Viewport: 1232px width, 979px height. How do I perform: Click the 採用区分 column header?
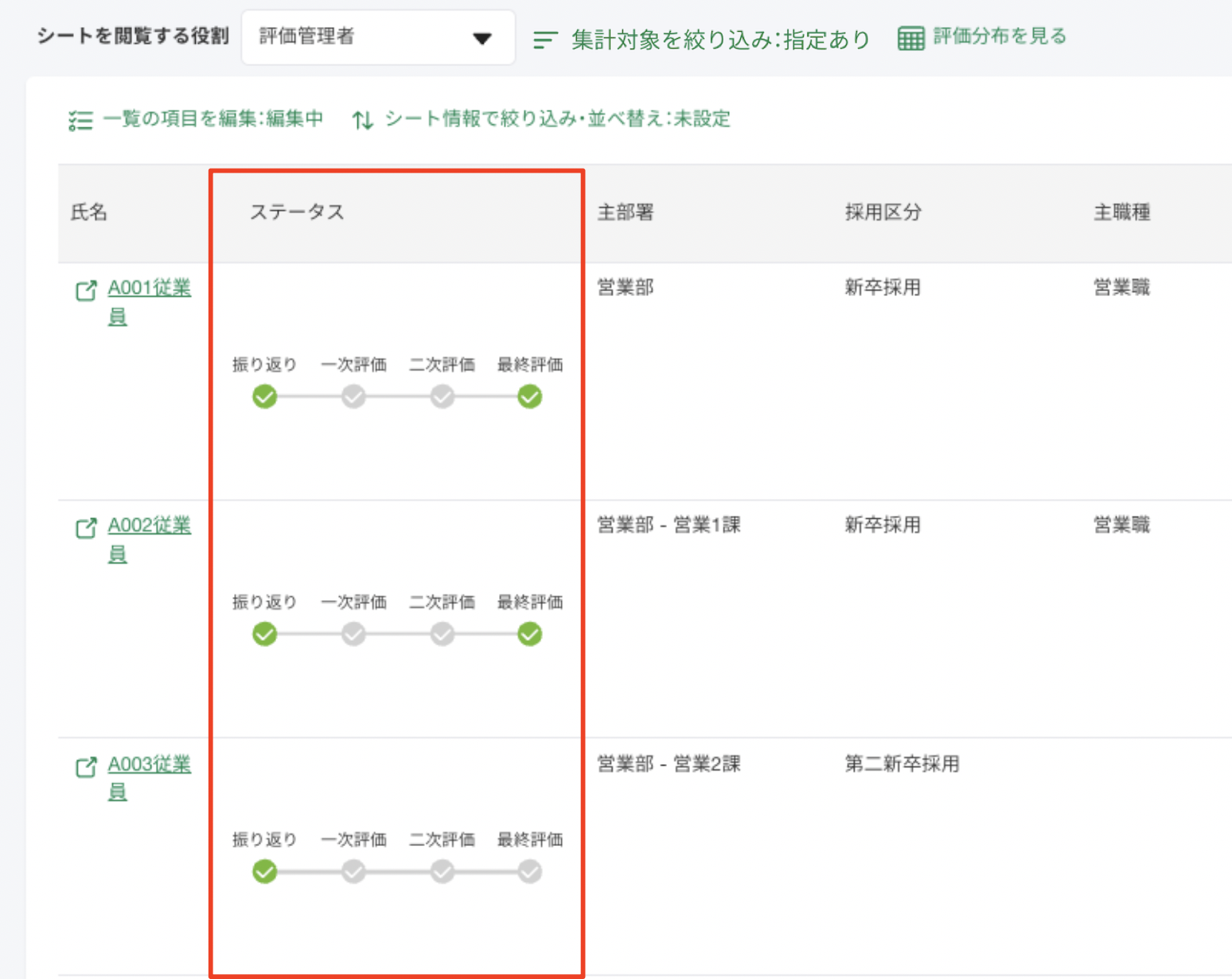pyautogui.click(x=883, y=213)
